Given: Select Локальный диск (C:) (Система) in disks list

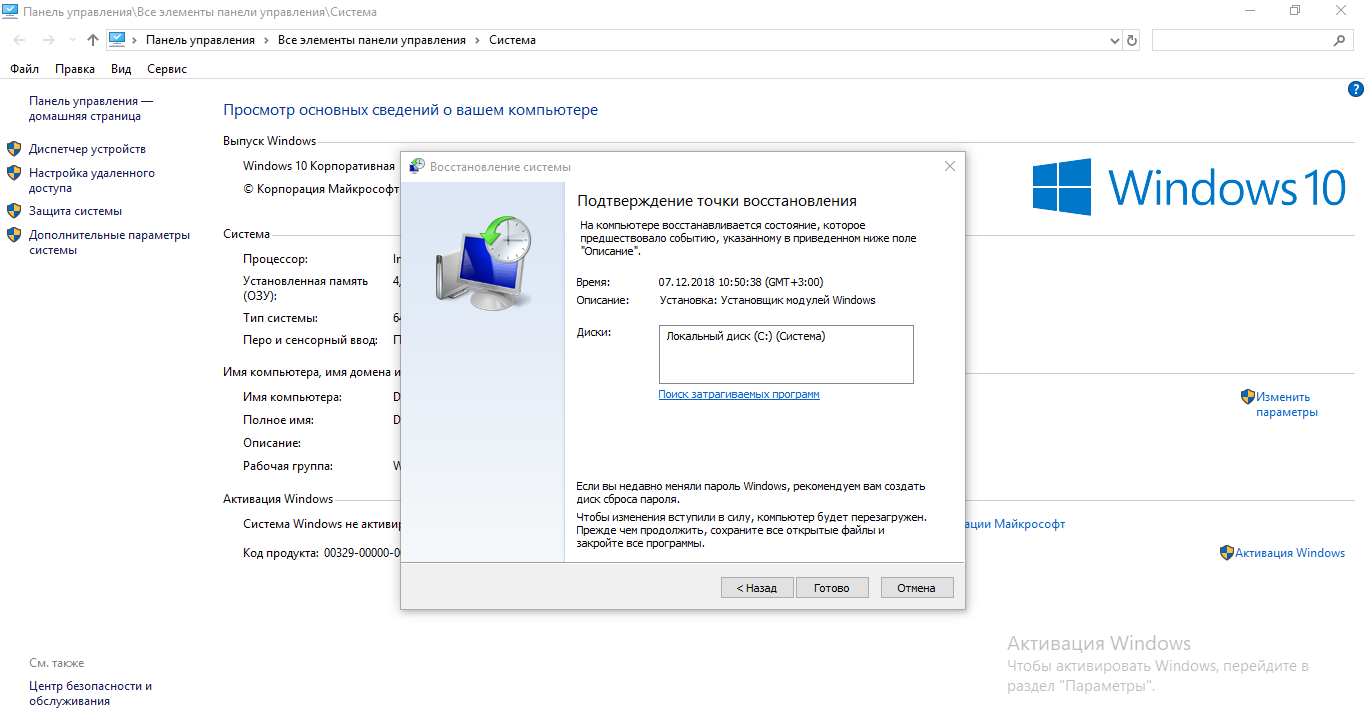Looking at the screenshot, I should (x=746, y=336).
